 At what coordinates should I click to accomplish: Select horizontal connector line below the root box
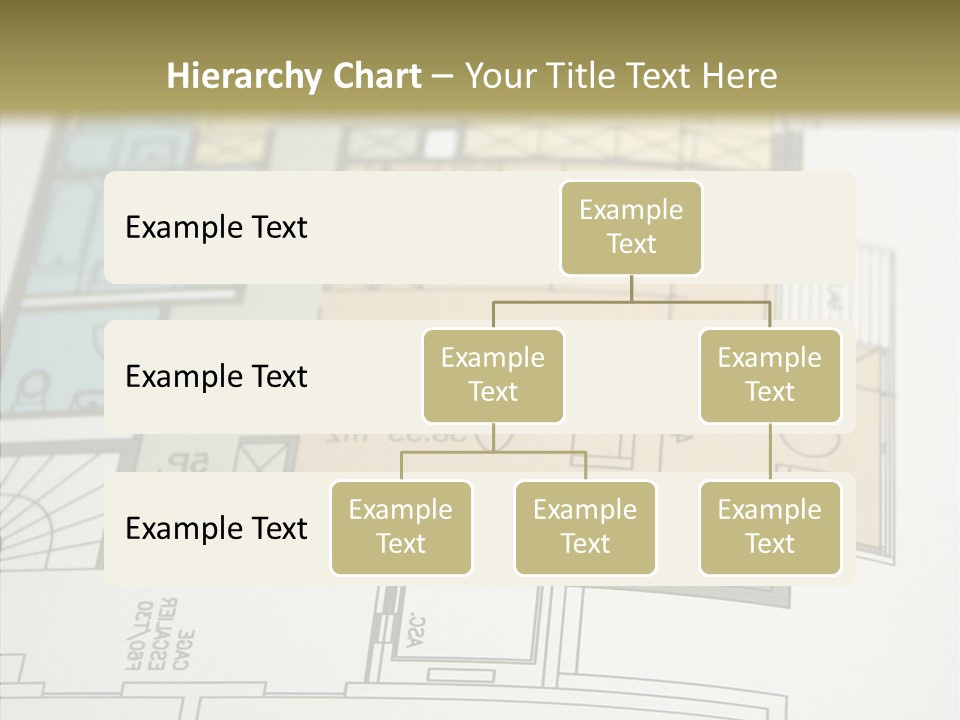coord(631,301)
